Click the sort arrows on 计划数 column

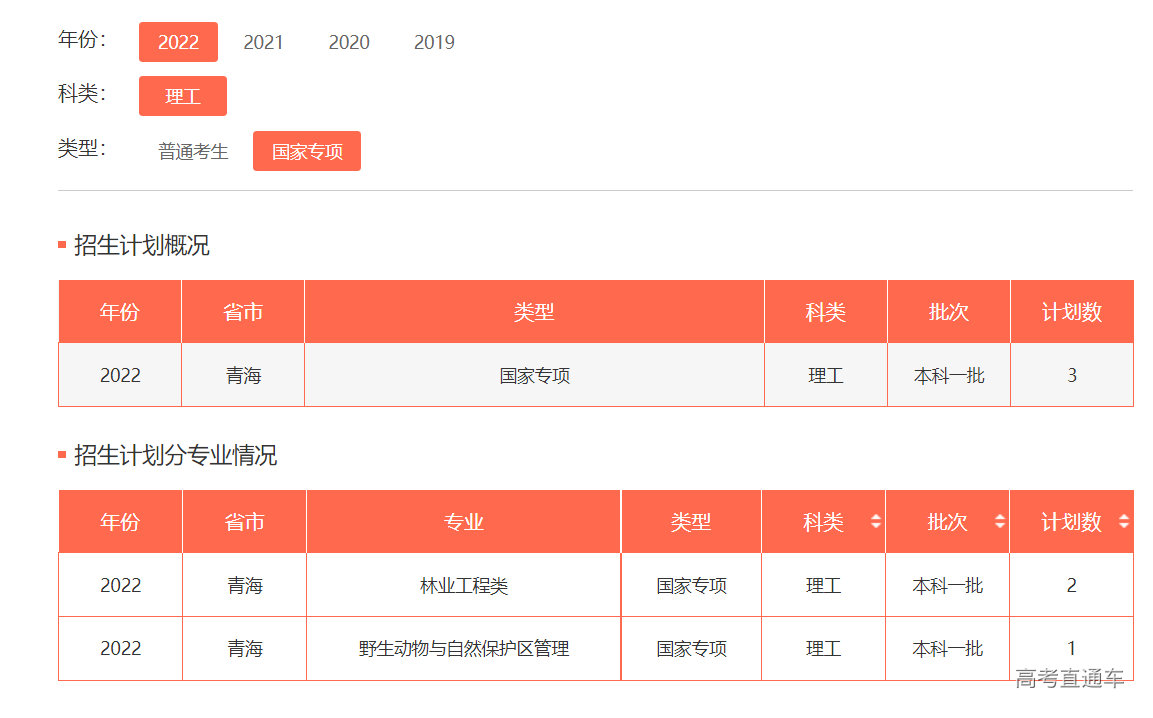(1123, 522)
